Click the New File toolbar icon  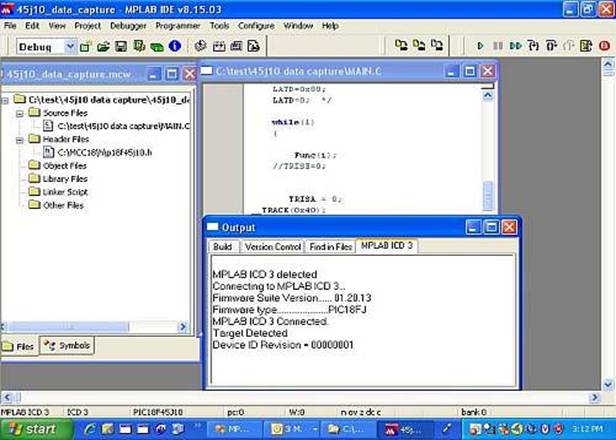[x=87, y=46]
